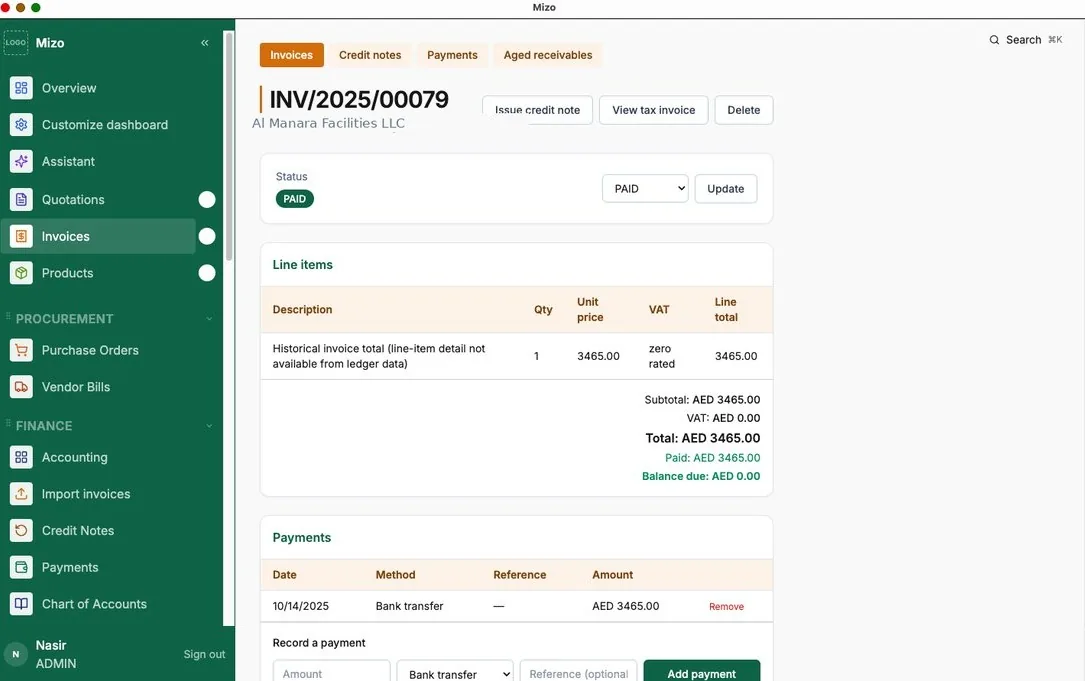Click the Purchase Orders cart icon
Image resolution: width=1085 pixels, height=681 pixels.
[21, 350]
